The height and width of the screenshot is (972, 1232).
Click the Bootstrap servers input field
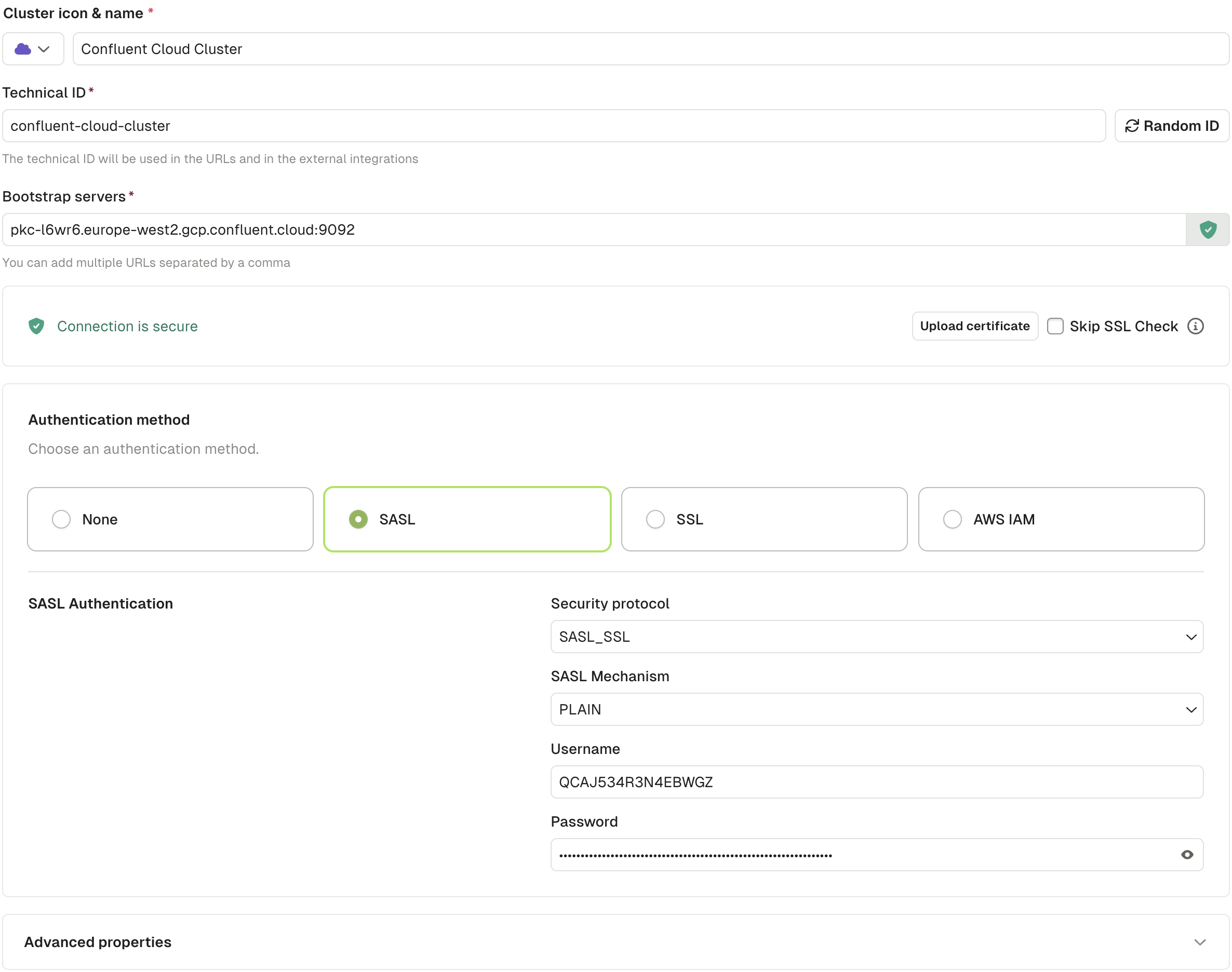[x=594, y=230]
